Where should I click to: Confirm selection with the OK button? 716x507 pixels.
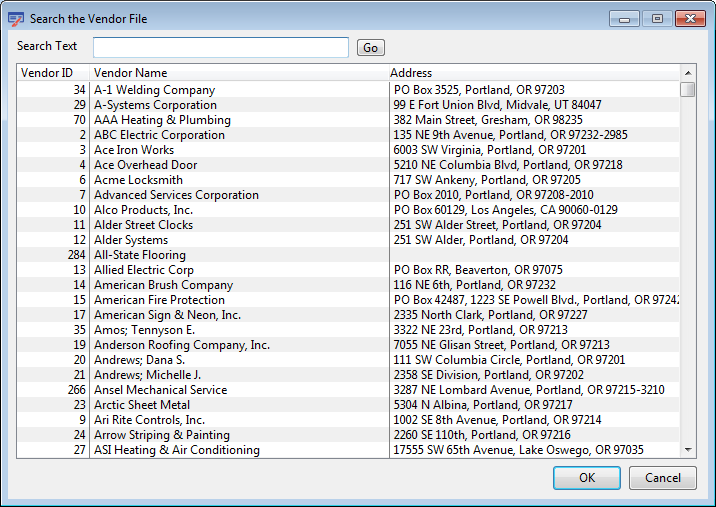click(x=586, y=478)
